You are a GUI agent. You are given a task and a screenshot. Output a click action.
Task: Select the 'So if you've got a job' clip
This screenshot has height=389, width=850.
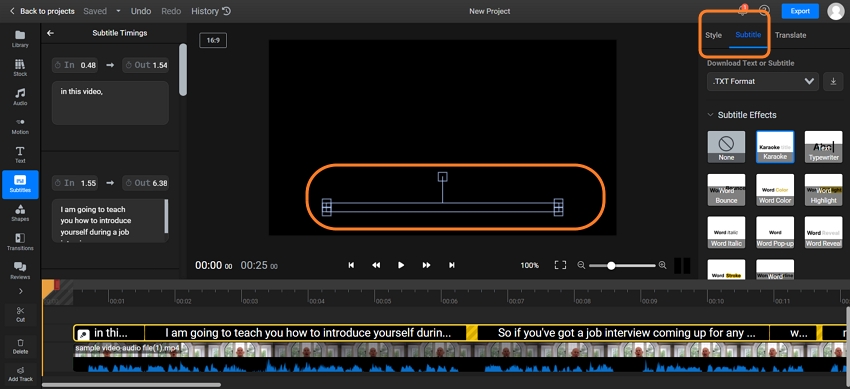coord(623,333)
